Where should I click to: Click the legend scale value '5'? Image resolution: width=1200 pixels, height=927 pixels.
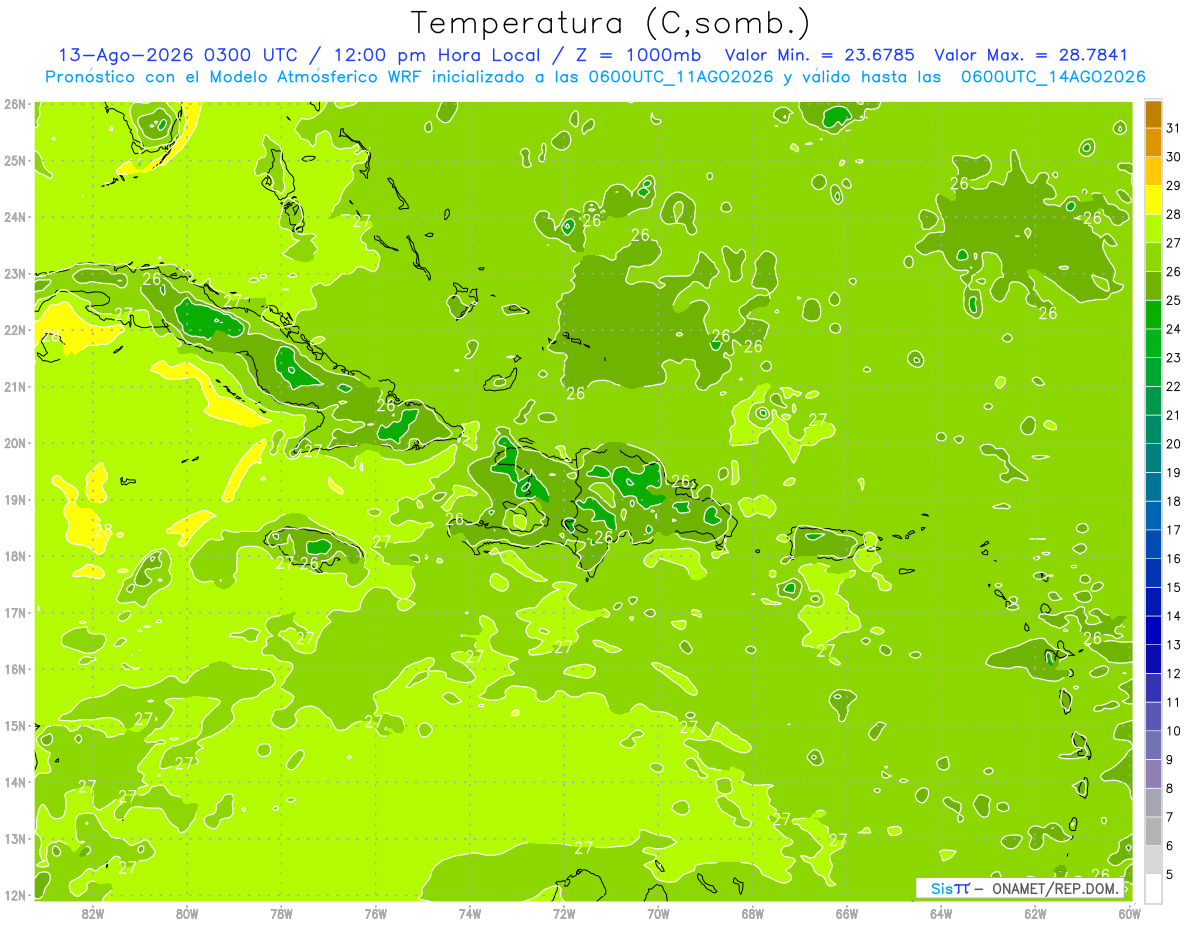pos(1169,875)
